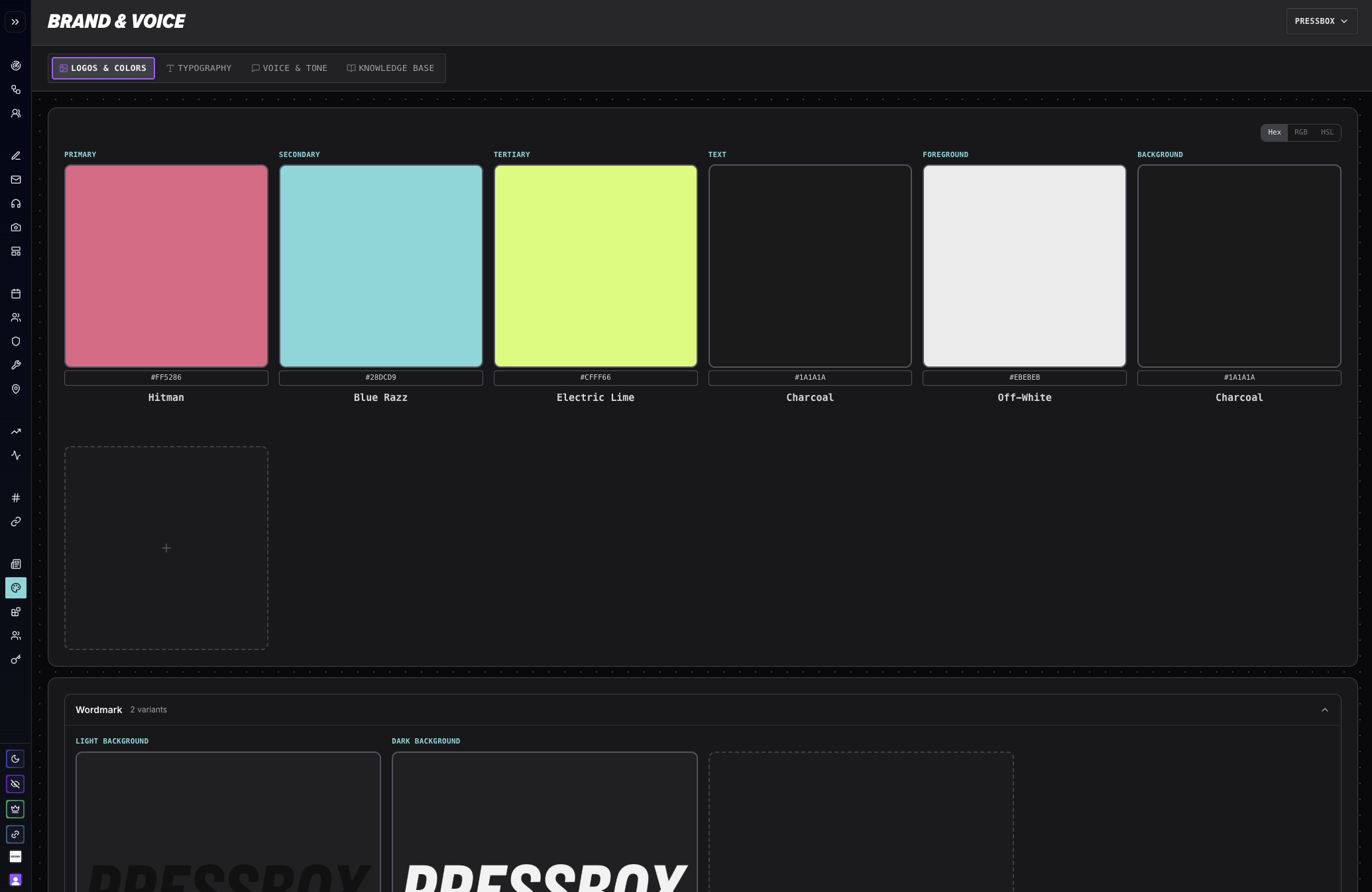
Task: Click the camera icon in sidebar
Action: click(16, 227)
